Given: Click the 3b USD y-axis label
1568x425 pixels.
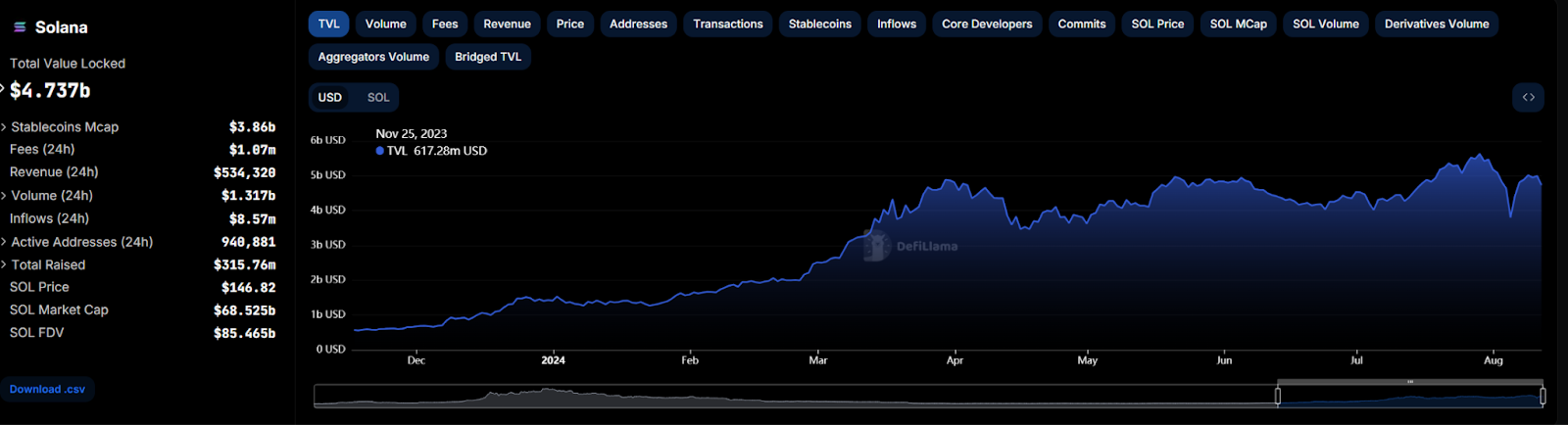Looking at the screenshot, I should coord(327,245).
